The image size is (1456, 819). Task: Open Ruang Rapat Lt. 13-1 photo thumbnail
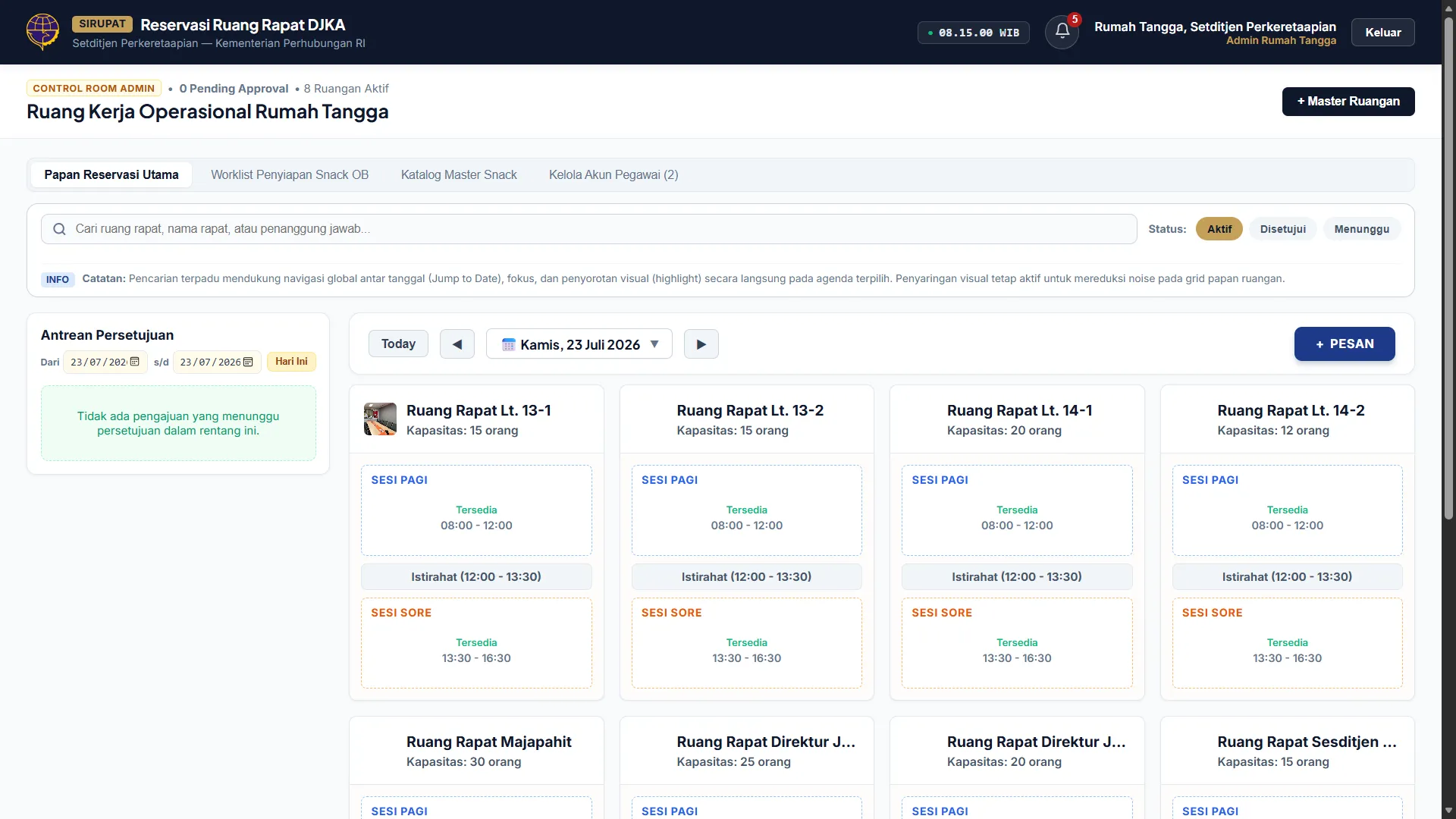click(x=380, y=419)
